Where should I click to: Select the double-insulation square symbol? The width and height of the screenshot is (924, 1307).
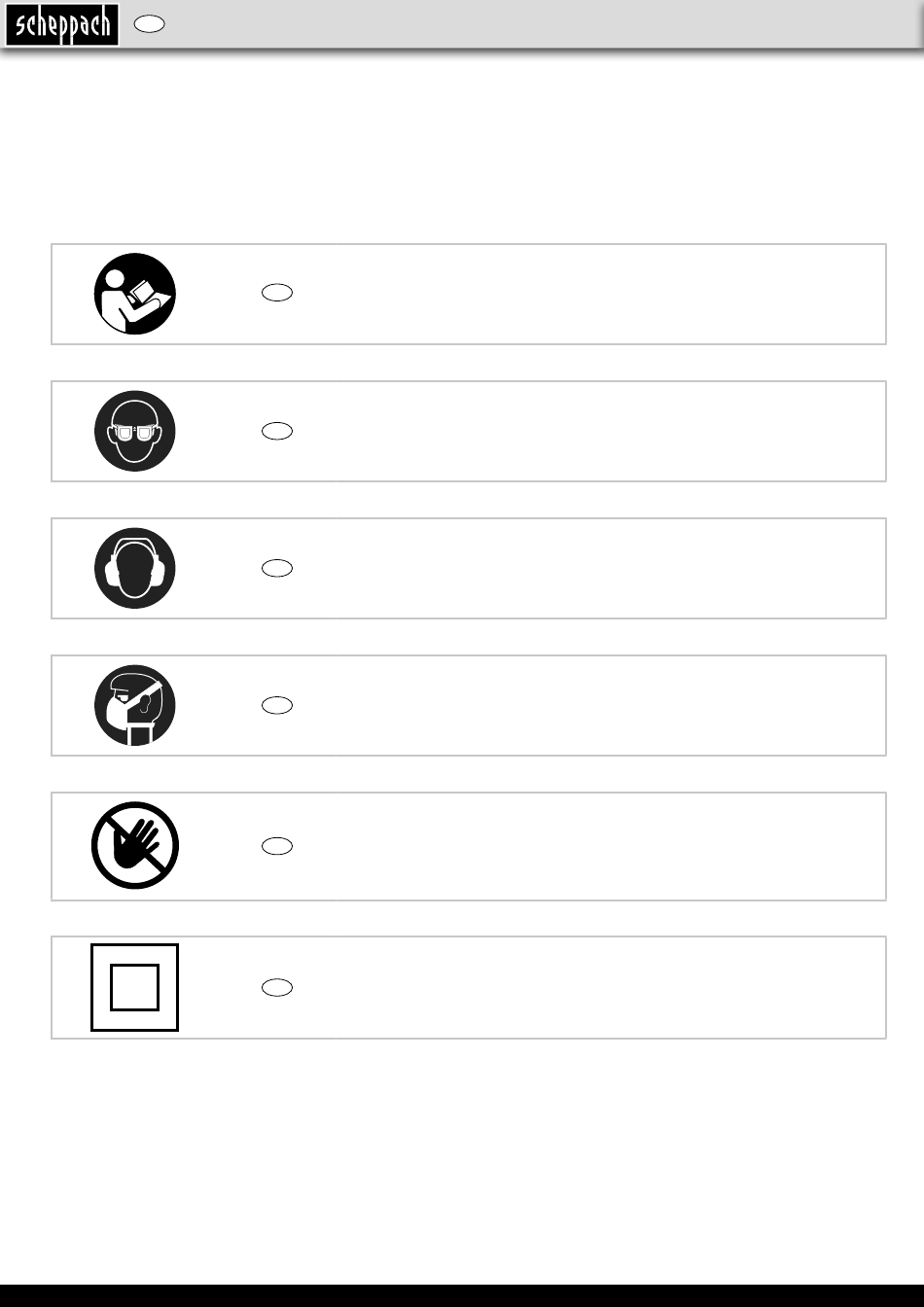click(135, 987)
